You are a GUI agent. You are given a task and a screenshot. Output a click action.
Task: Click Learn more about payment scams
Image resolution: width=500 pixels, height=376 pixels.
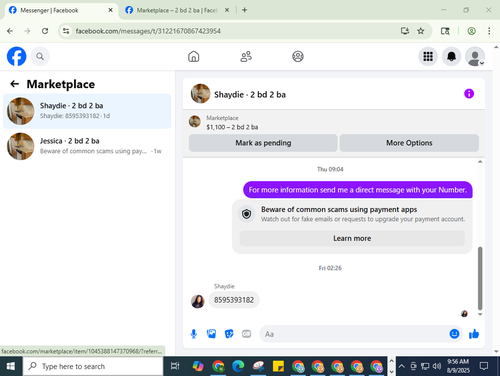352,238
